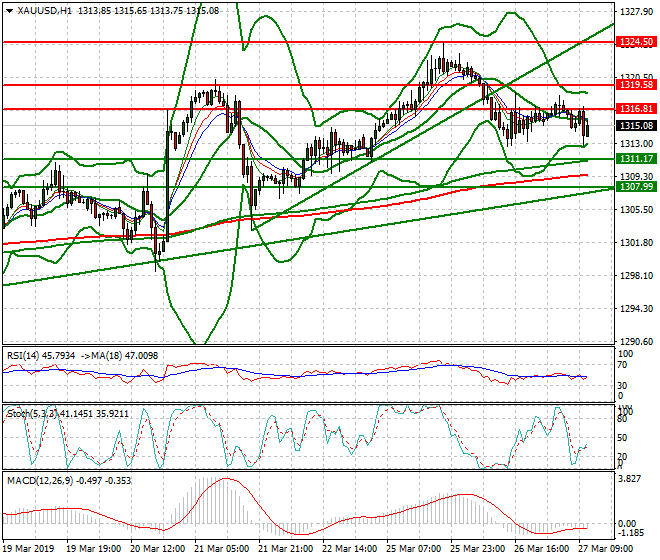
Task: Click the 1290.60 price scale value
Action: coord(637,341)
